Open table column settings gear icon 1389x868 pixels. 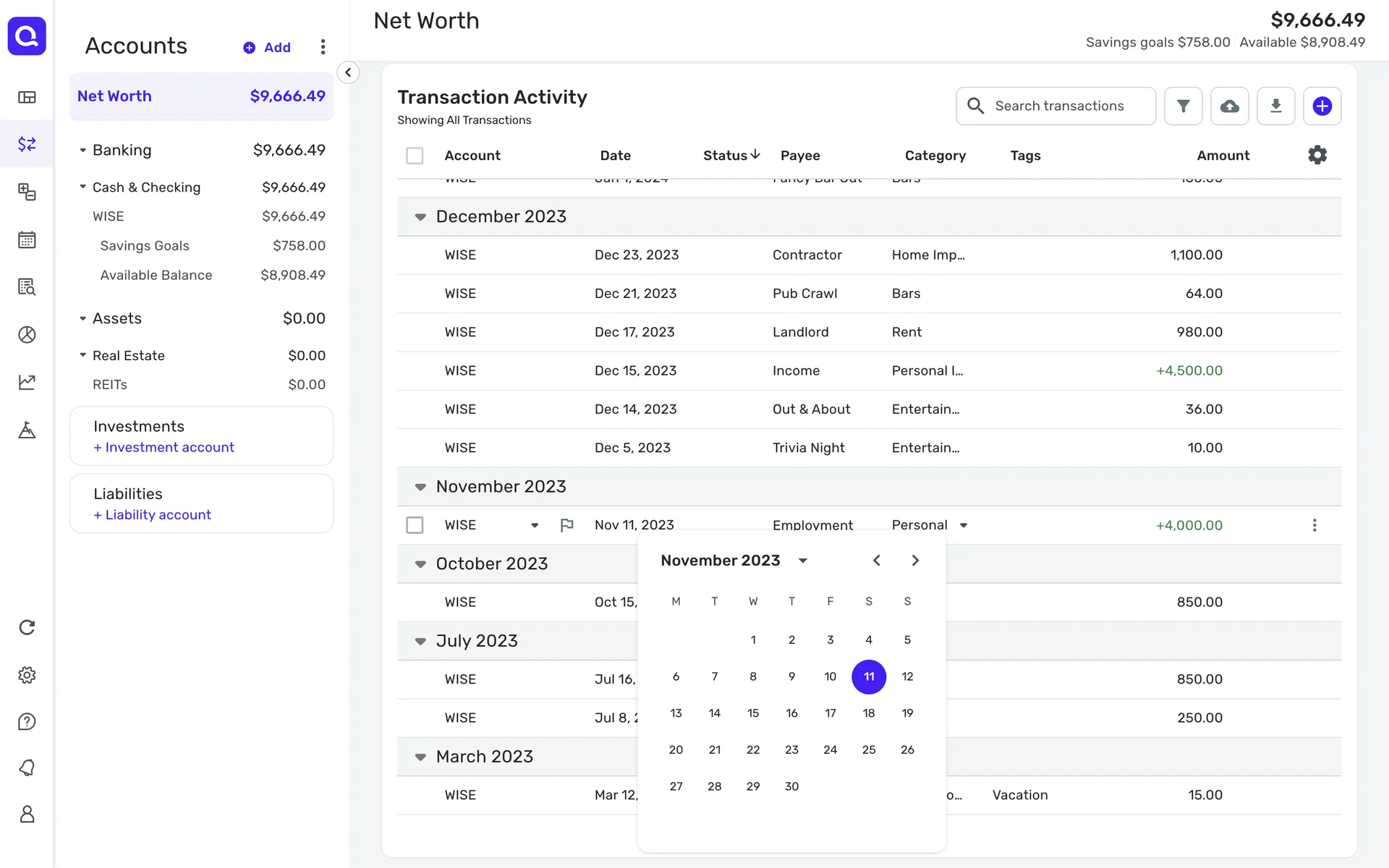tap(1317, 155)
